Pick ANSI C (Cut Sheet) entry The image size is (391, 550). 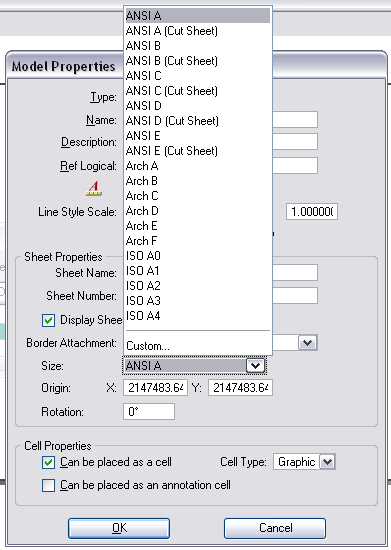tap(198, 91)
